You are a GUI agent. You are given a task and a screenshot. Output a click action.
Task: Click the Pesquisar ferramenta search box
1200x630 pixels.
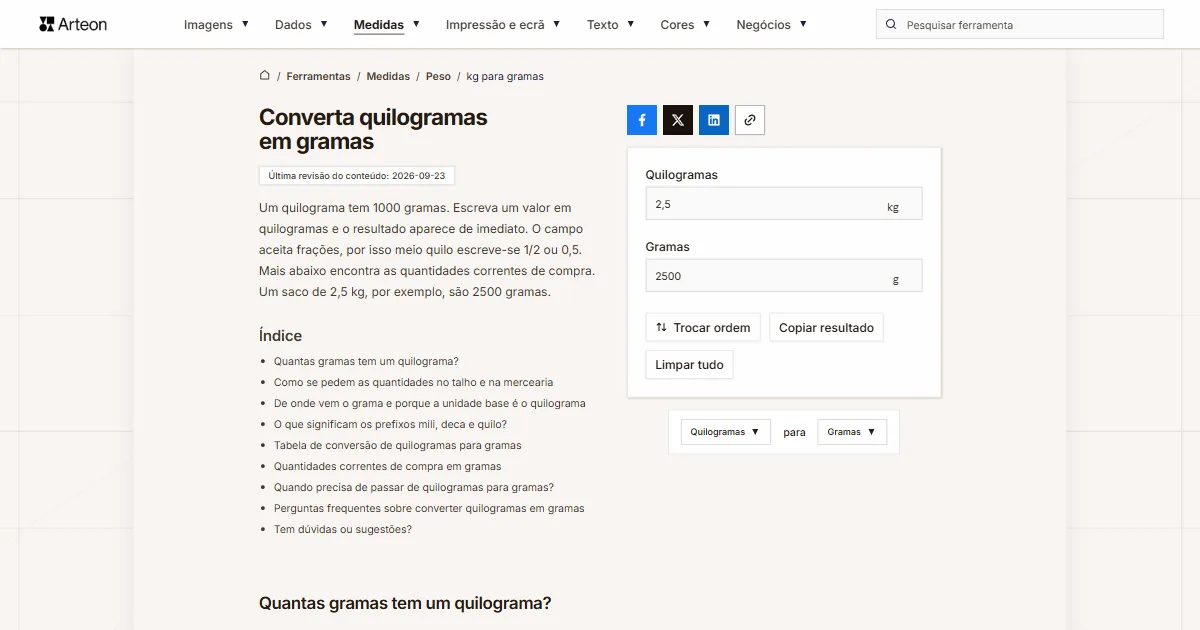tap(1020, 25)
